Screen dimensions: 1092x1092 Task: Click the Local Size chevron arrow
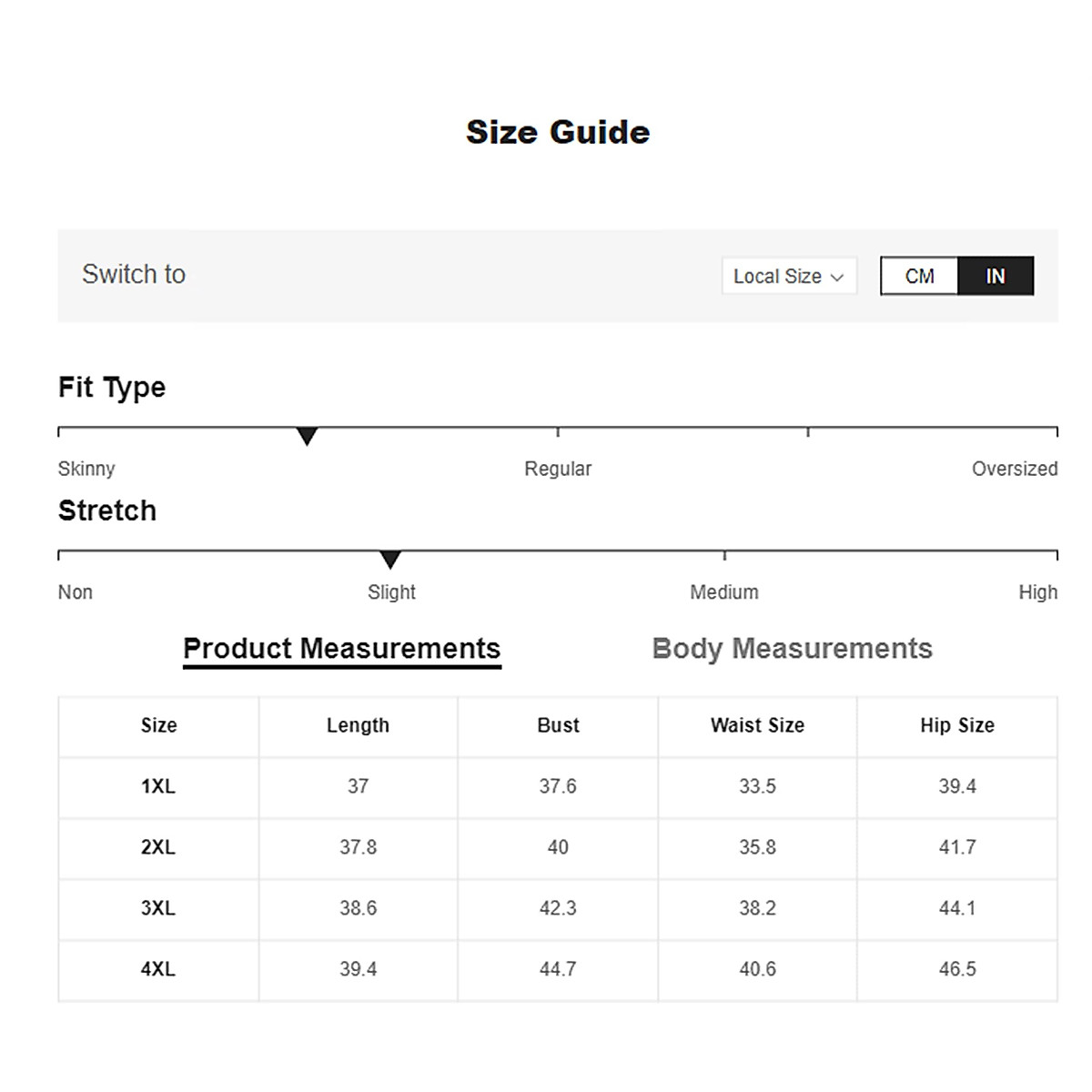pyautogui.click(x=837, y=277)
